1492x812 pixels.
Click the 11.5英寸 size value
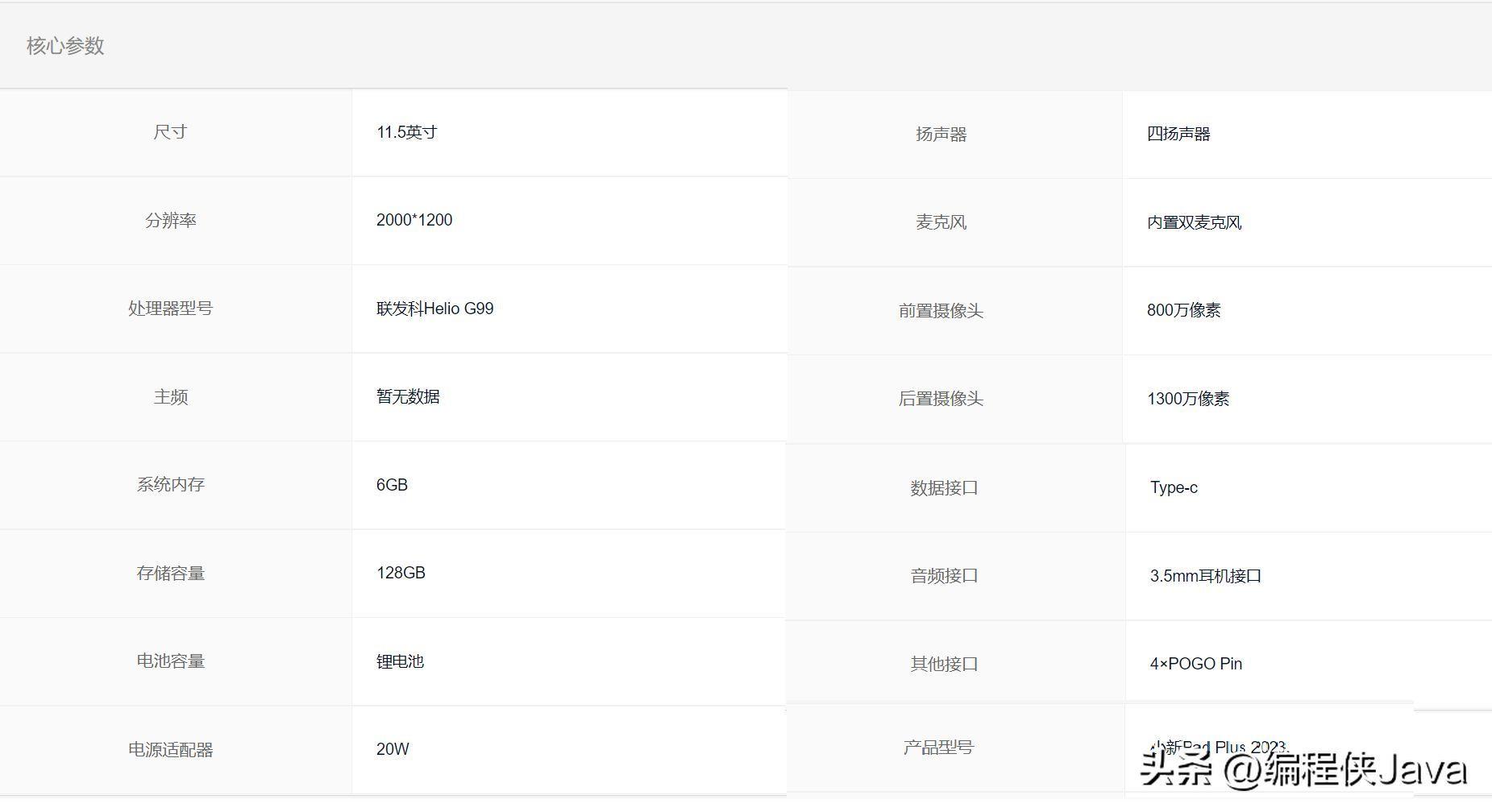pyautogui.click(x=406, y=132)
